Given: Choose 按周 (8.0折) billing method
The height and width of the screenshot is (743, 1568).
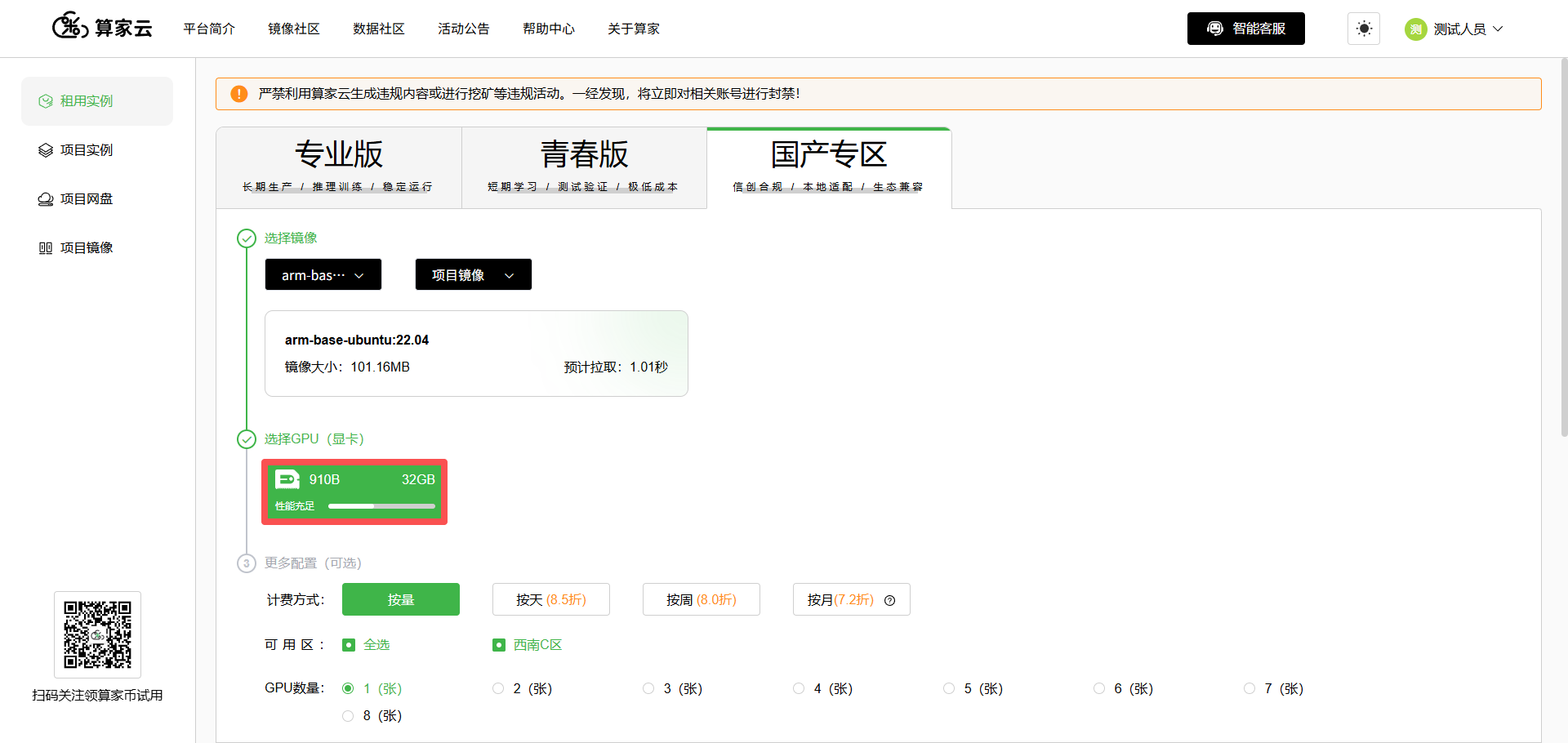Looking at the screenshot, I should tap(702, 599).
